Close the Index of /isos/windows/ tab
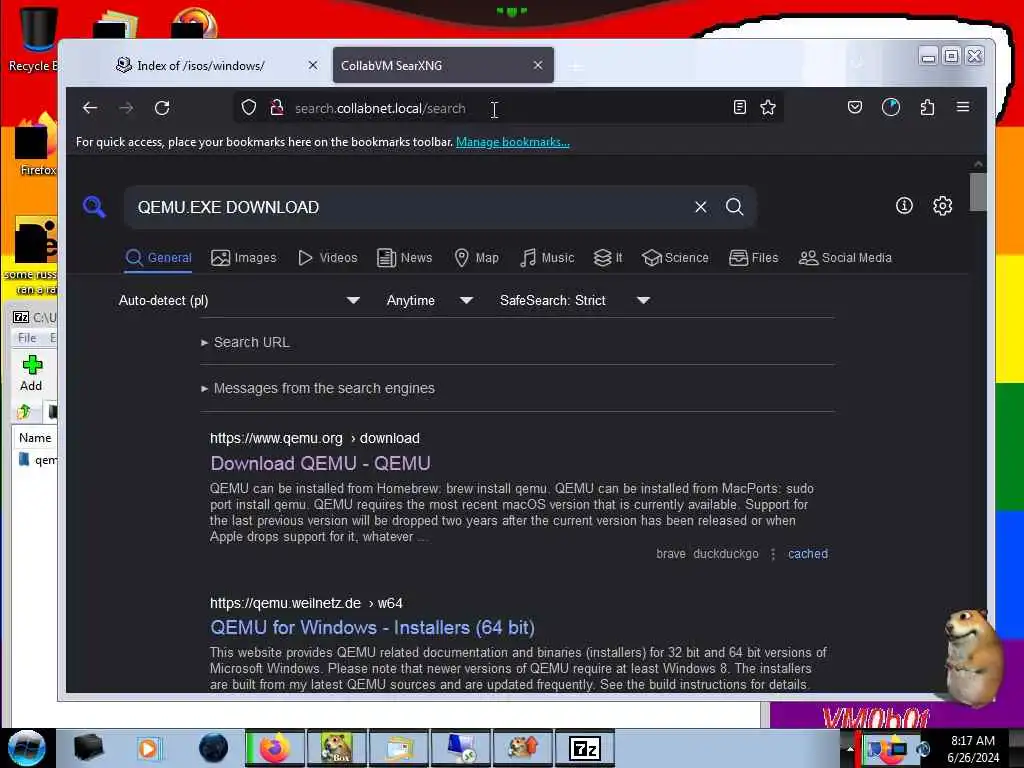This screenshot has width=1024, height=768. pyautogui.click(x=313, y=65)
